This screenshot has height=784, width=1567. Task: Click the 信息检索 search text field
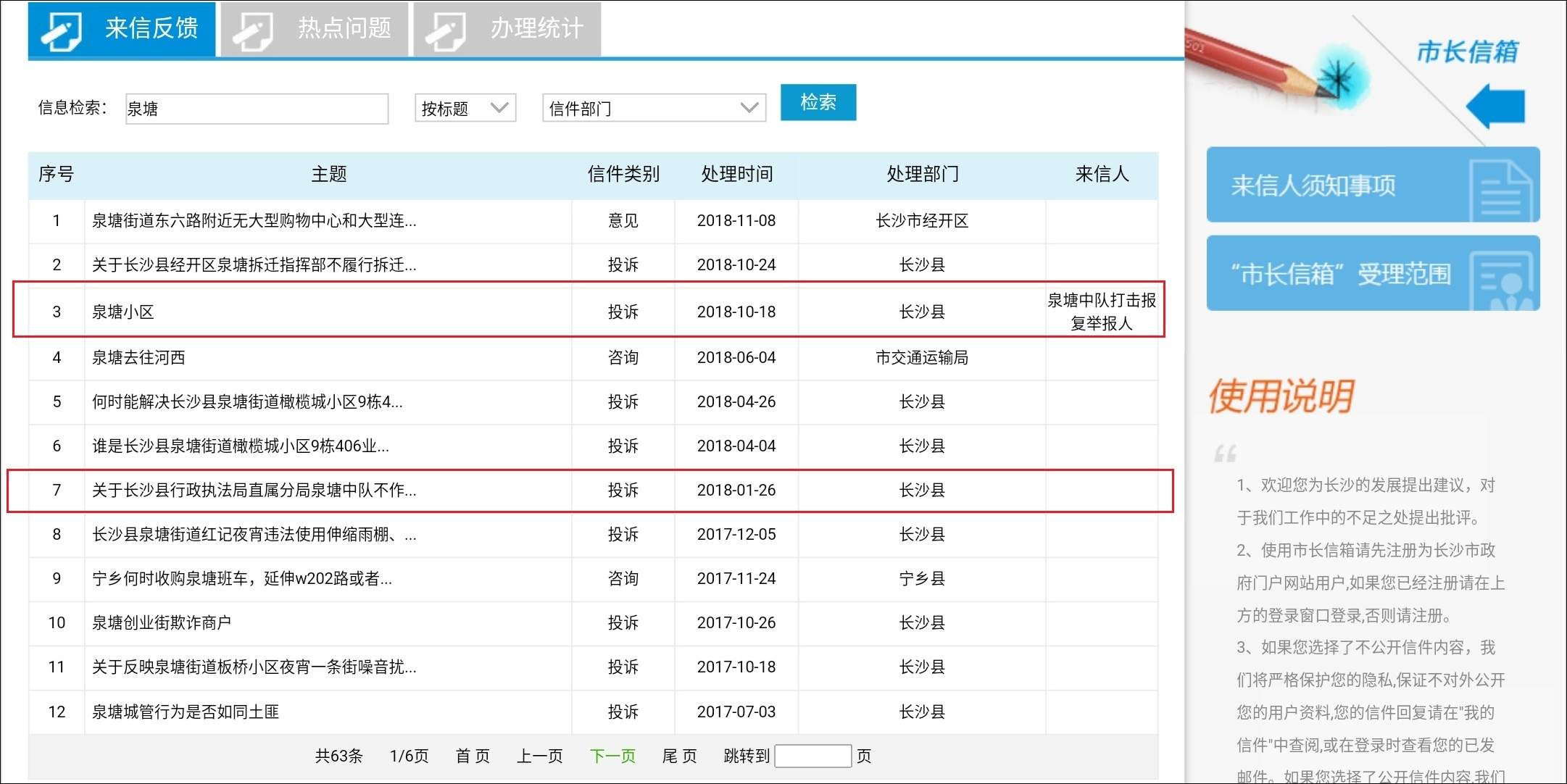click(257, 109)
